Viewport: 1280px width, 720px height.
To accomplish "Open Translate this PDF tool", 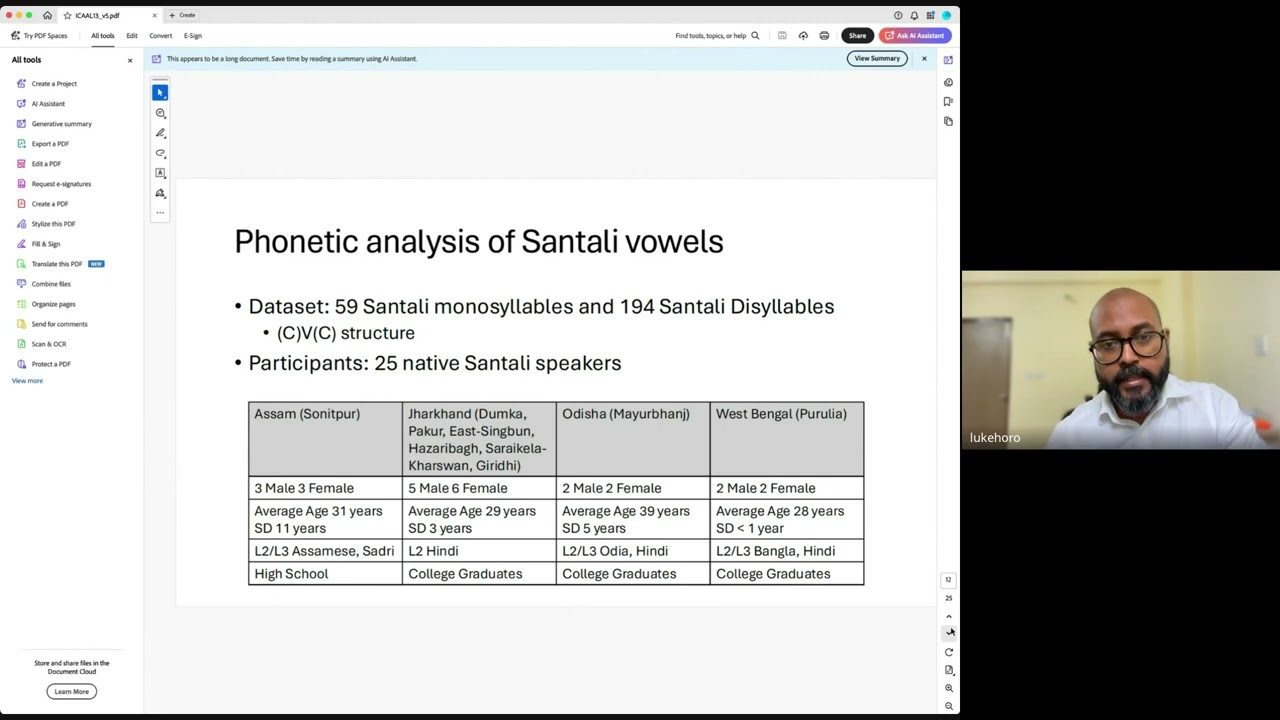I will [x=56, y=263].
